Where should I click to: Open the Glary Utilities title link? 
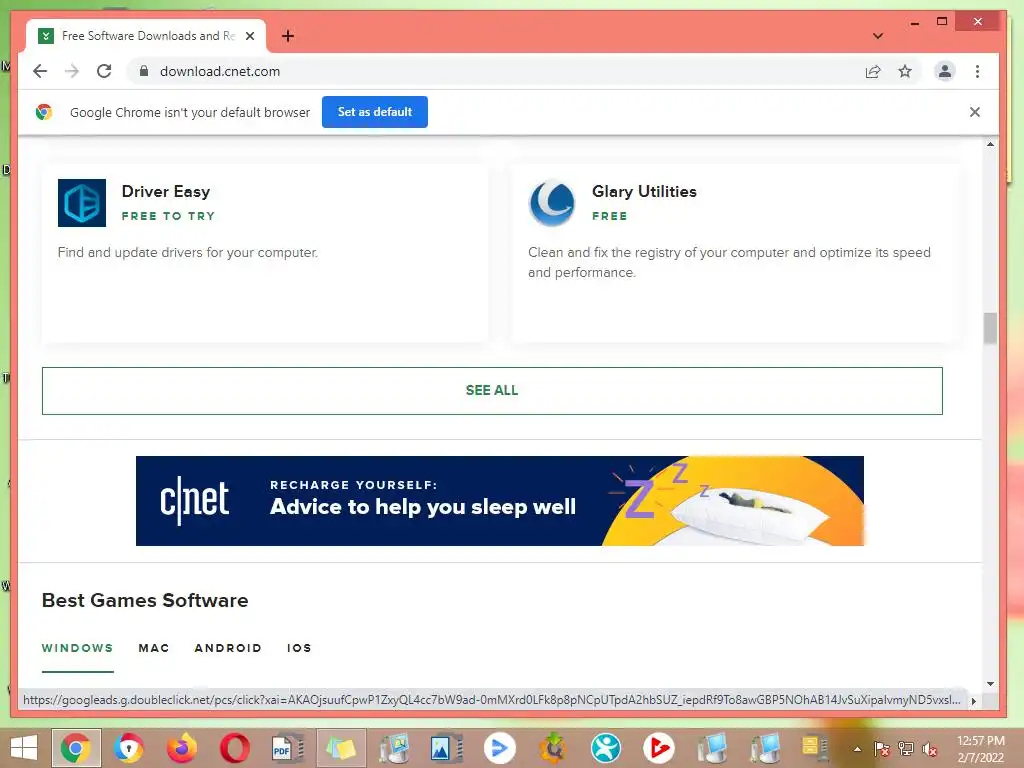click(x=644, y=191)
